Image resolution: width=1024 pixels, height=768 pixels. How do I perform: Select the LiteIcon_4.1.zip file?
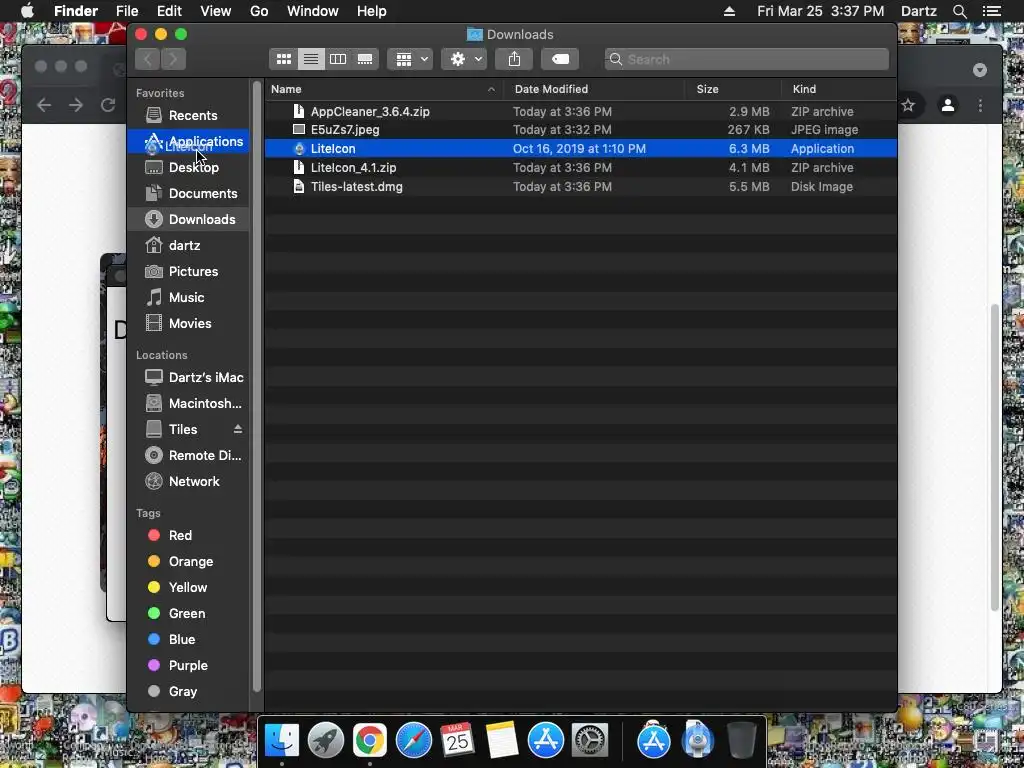[581, 168]
